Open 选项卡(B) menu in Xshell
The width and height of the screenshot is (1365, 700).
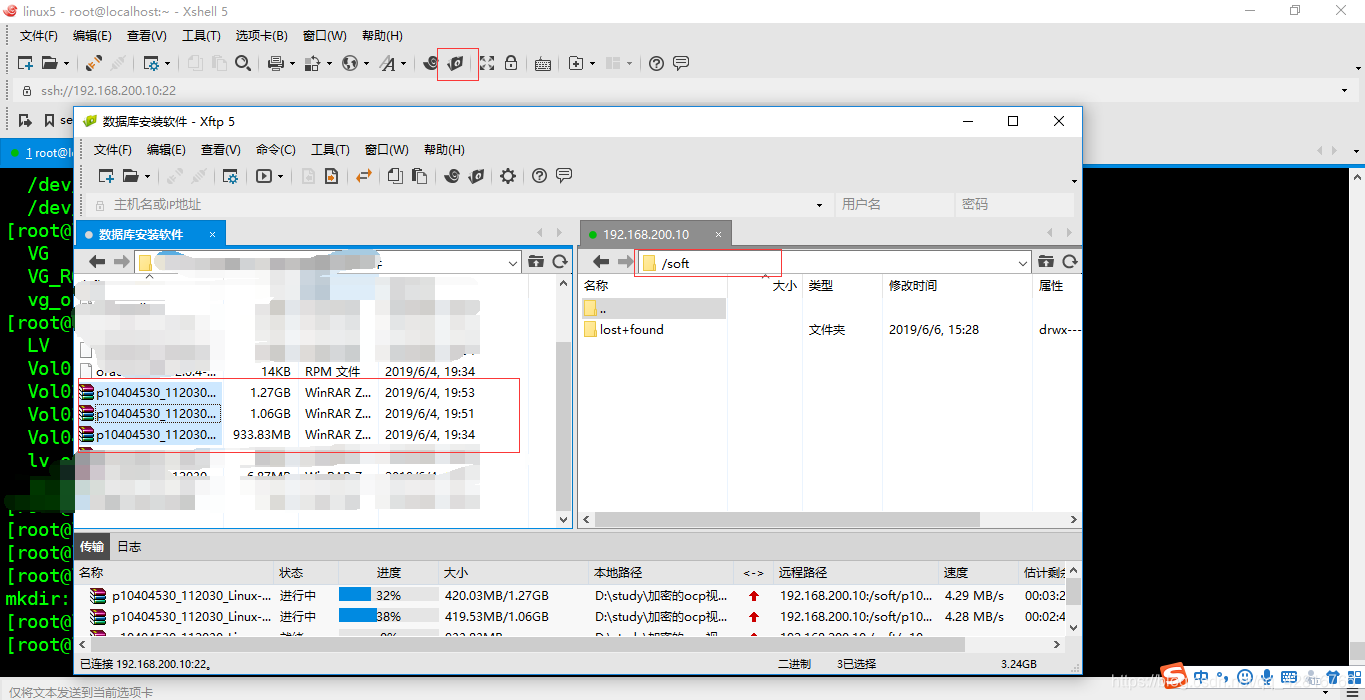pos(262,36)
